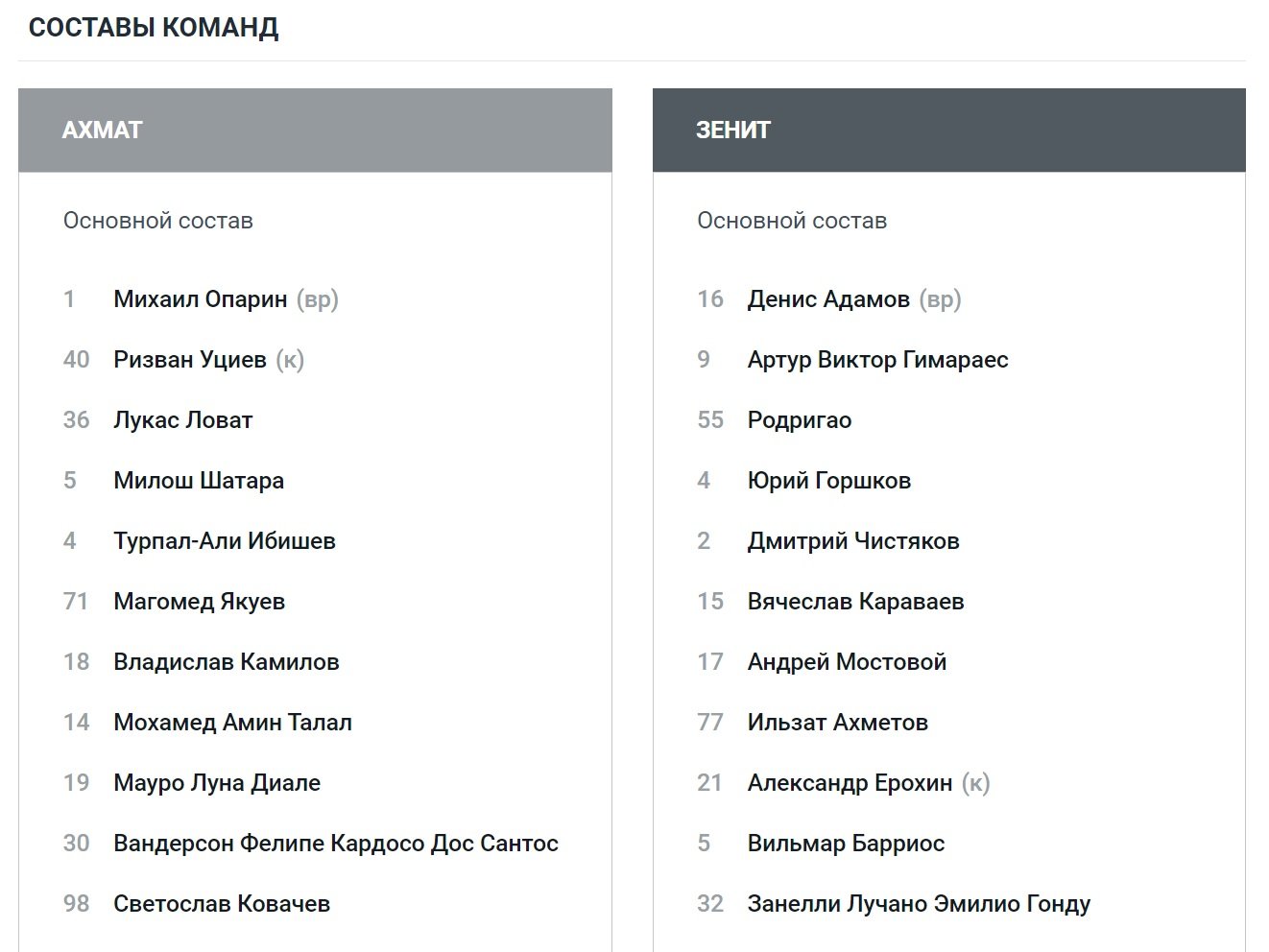Click the АХМАТ team header

coord(103,130)
